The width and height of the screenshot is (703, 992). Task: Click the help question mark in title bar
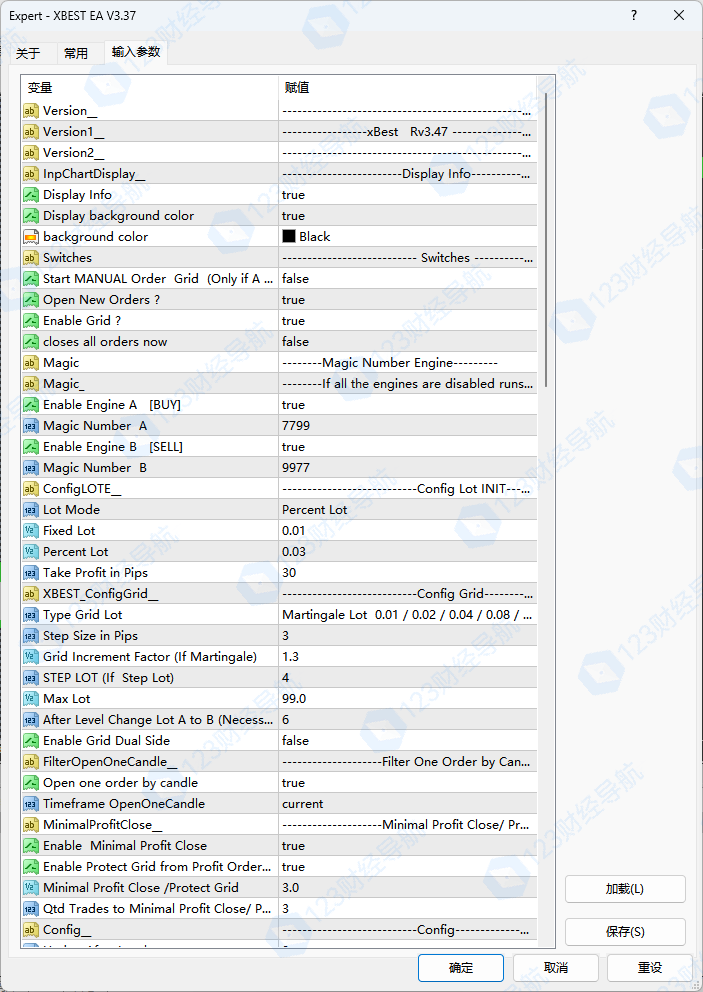[x=634, y=15]
